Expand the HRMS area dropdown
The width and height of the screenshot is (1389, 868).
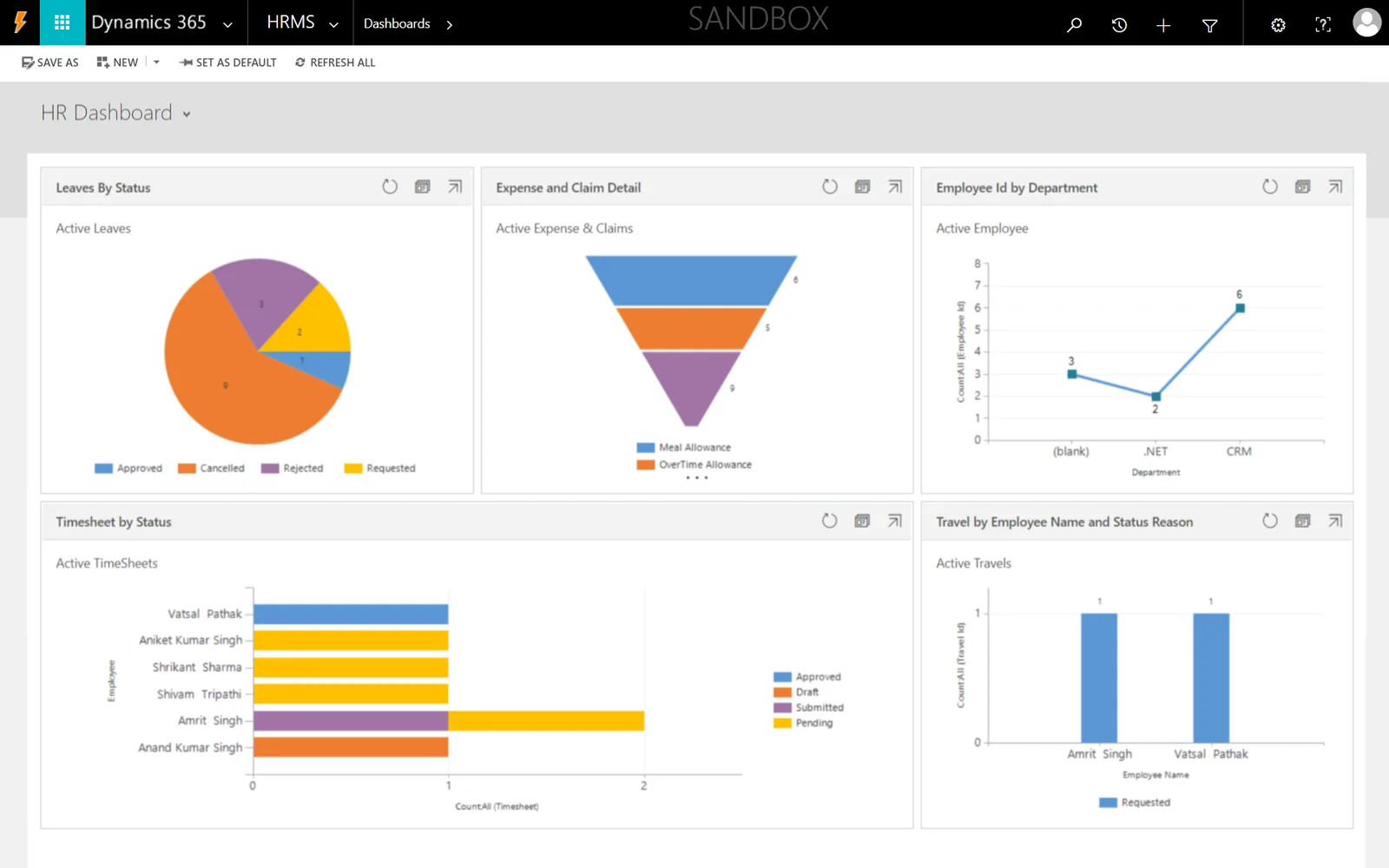[333, 25]
